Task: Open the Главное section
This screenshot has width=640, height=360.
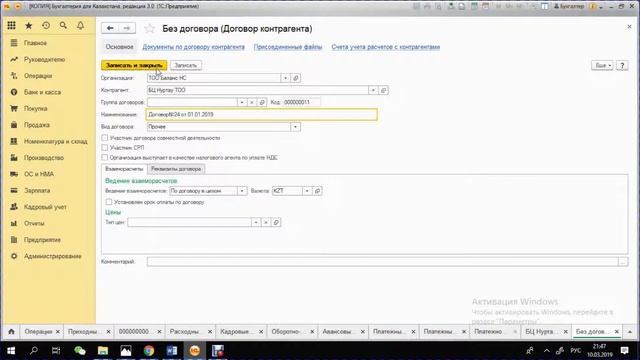Action: click(x=35, y=43)
